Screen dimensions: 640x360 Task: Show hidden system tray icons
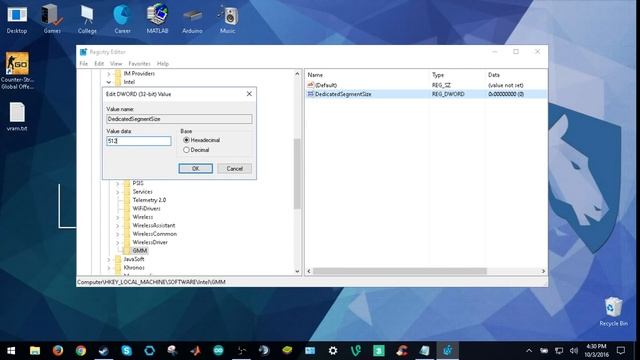tap(529, 351)
